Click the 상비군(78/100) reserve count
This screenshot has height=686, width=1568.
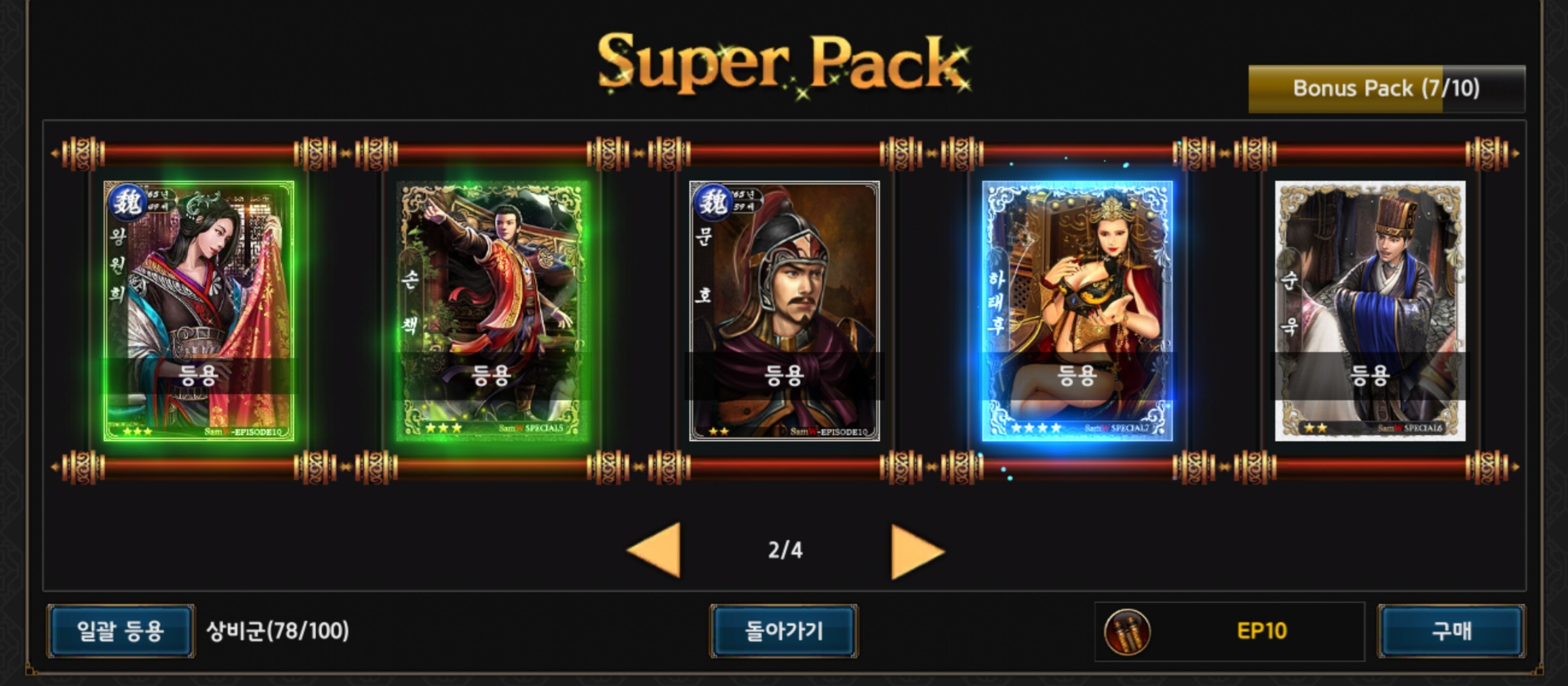(x=278, y=631)
